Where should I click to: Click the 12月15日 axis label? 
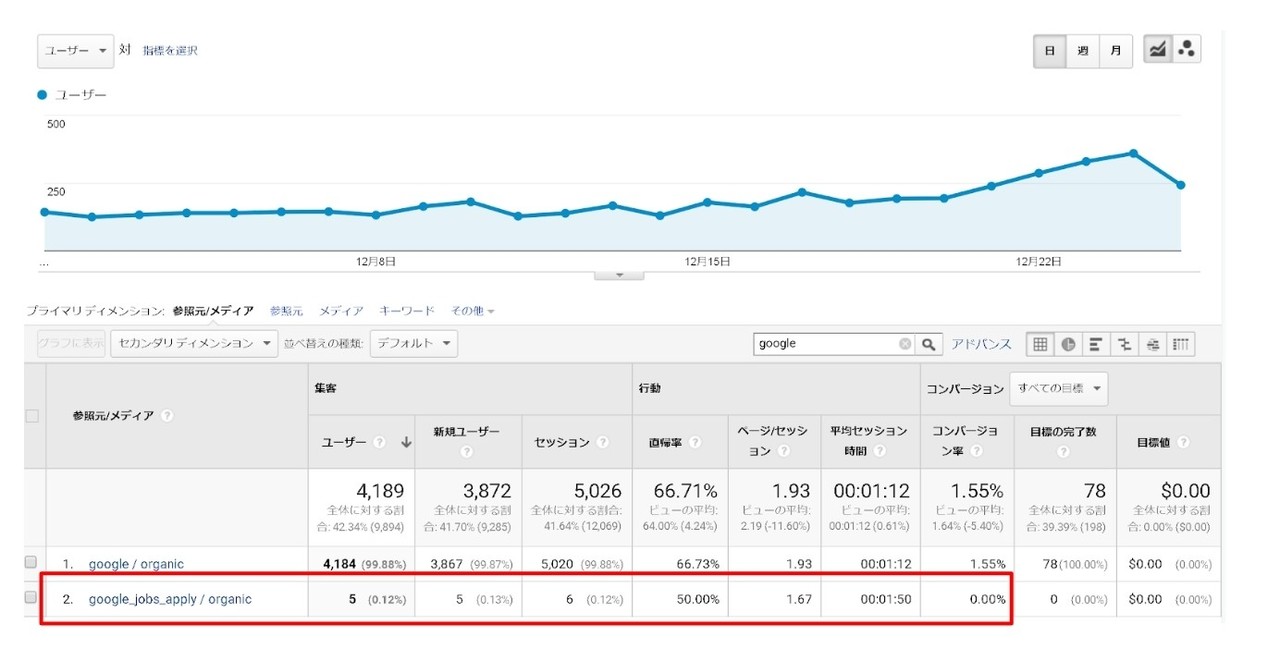pos(707,262)
